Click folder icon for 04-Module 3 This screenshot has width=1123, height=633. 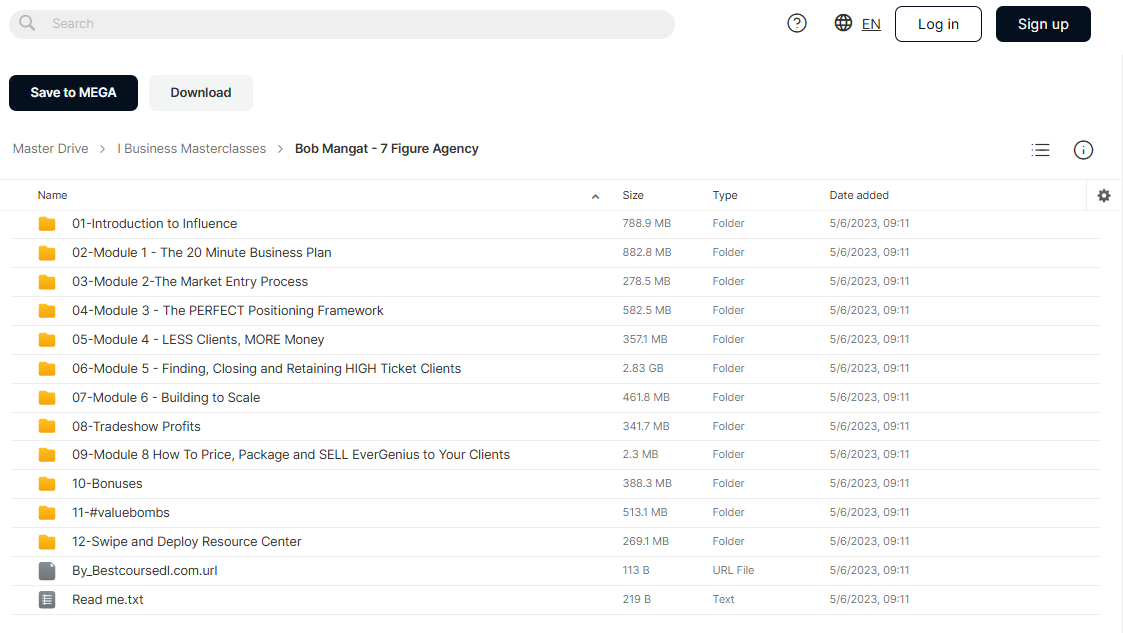[x=47, y=311]
